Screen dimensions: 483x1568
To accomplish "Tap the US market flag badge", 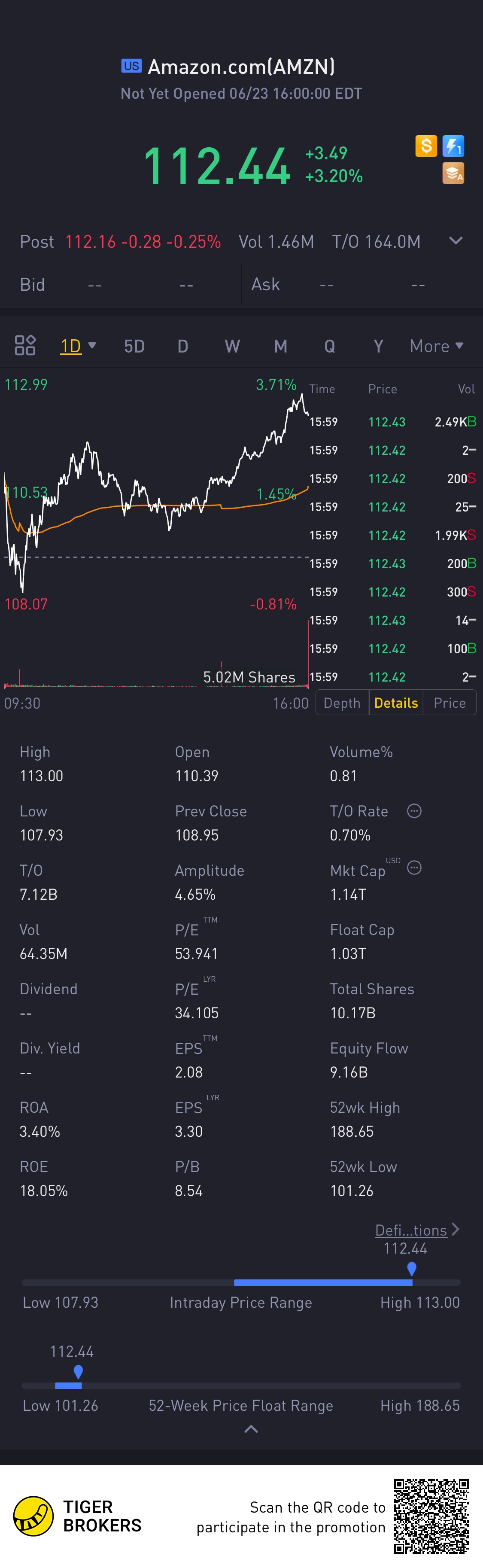I will click(131, 66).
